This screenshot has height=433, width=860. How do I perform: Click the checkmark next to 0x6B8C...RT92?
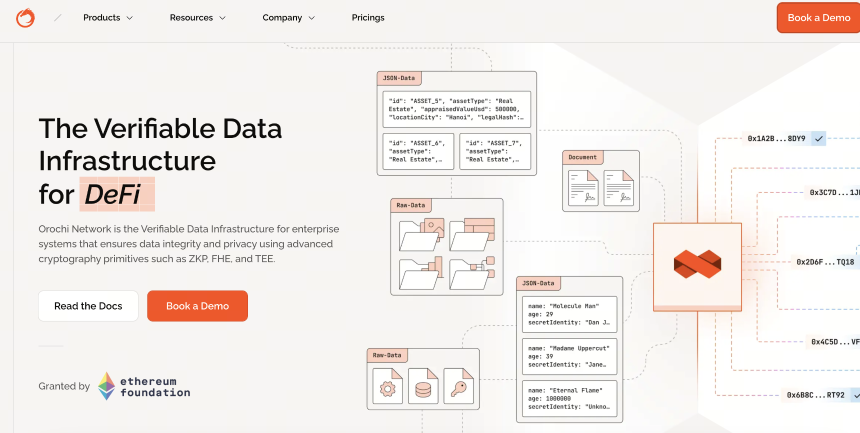(x=855, y=395)
